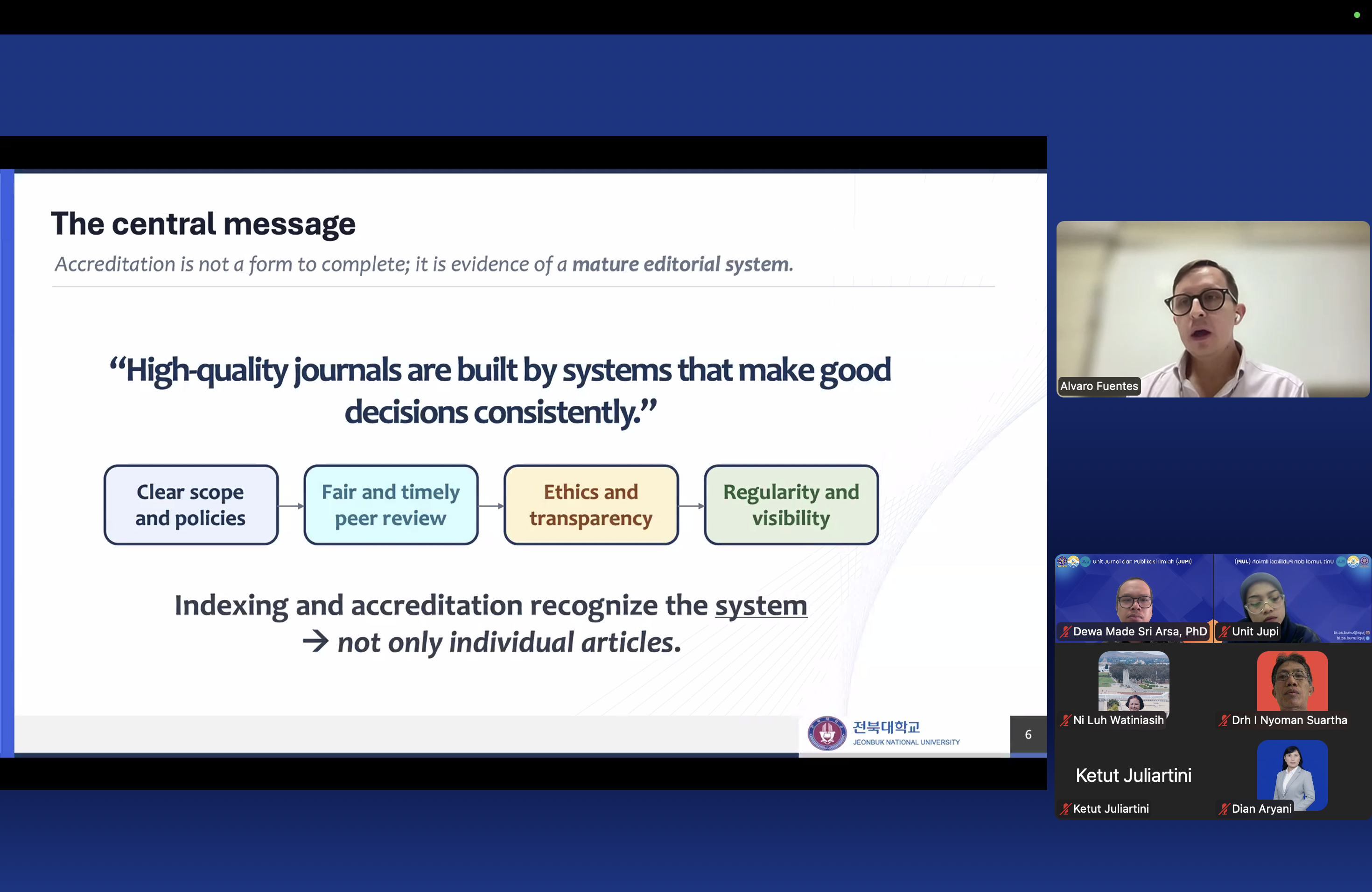Image resolution: width=1372 pixels, height=892 pixels.
Task: Click the green recording indicator dot
Action: point(1357,15)
